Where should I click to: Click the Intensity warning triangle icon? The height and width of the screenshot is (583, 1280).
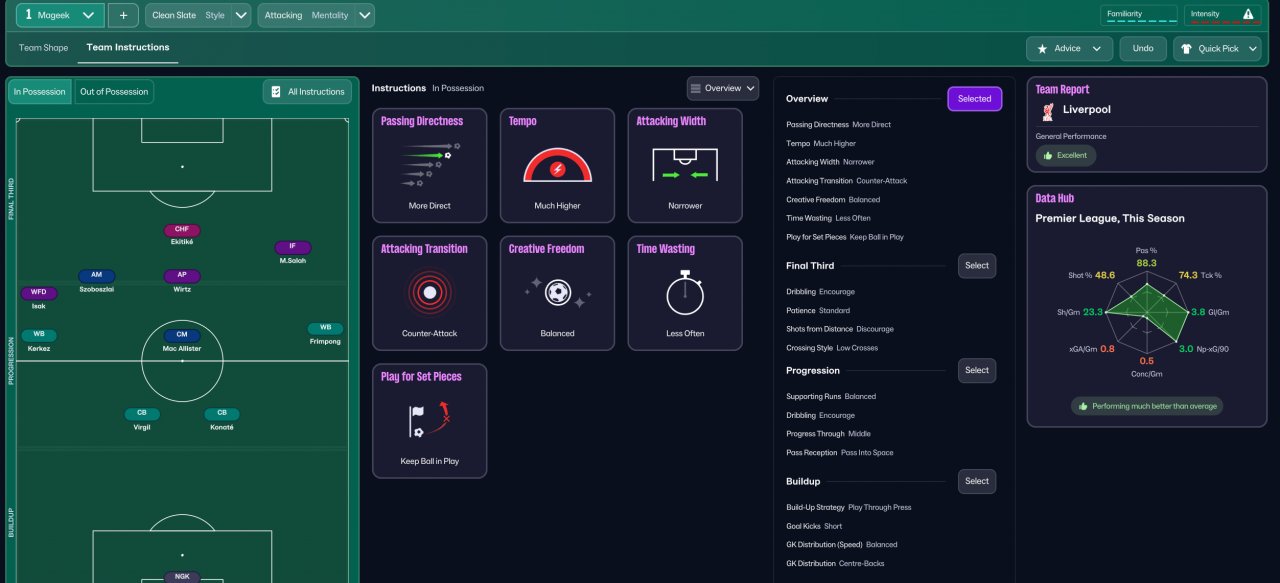(x=1248, y=14)
